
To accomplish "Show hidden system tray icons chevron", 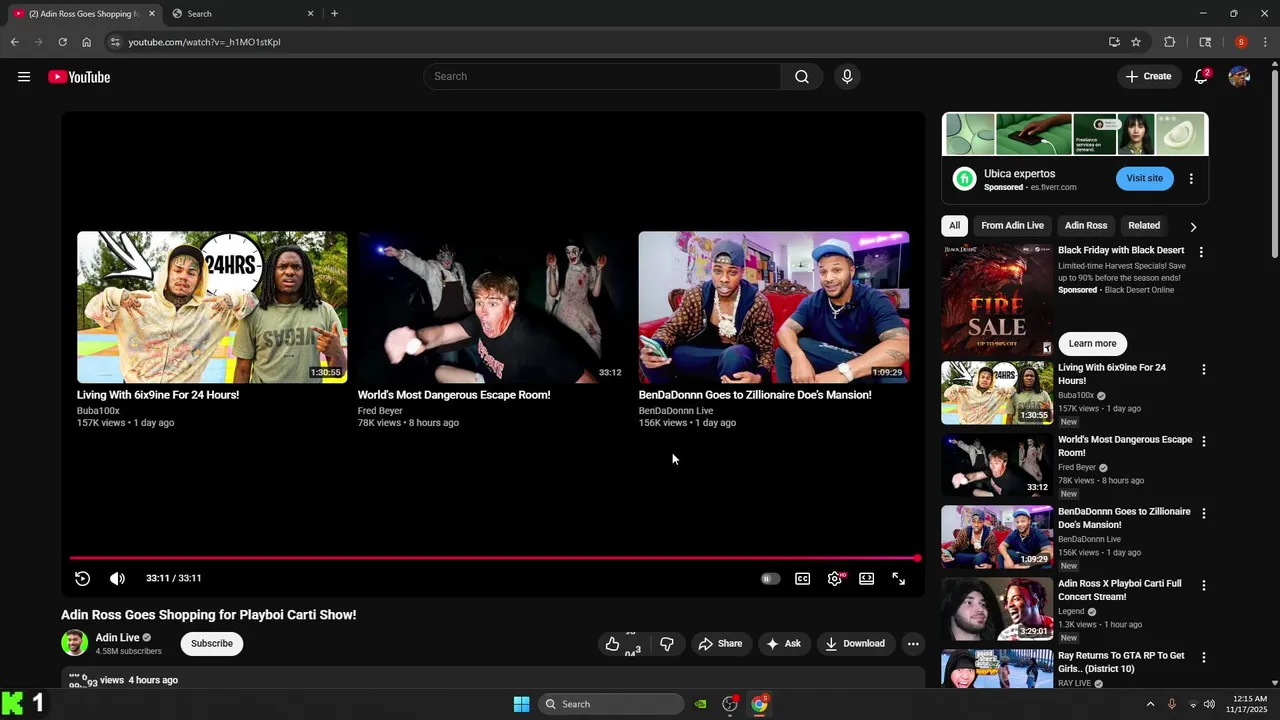I will [1150, 704].
